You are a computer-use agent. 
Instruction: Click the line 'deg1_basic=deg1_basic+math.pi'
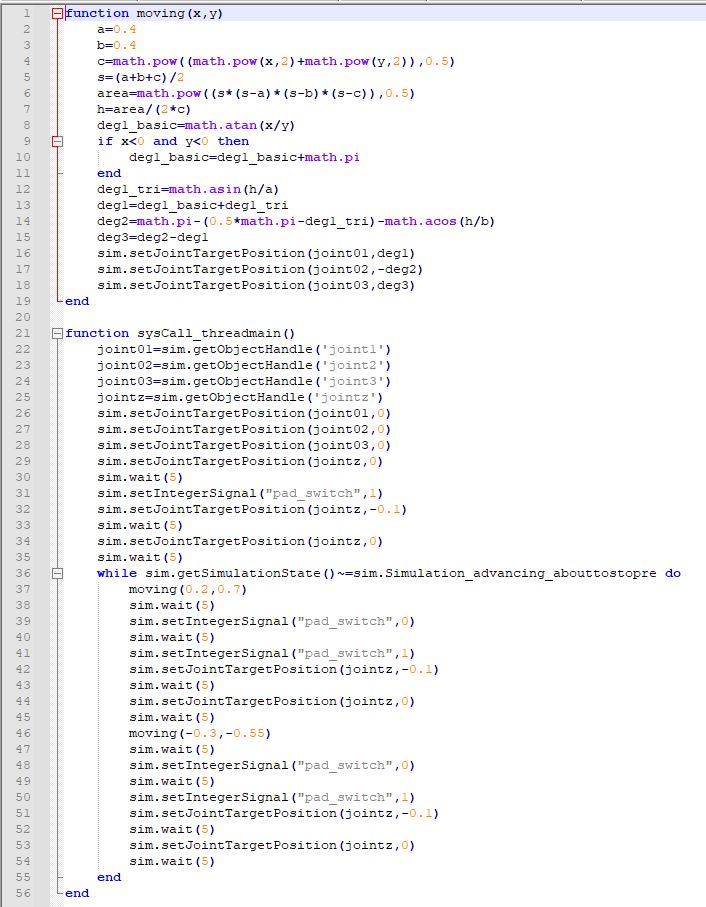(244, 157)
